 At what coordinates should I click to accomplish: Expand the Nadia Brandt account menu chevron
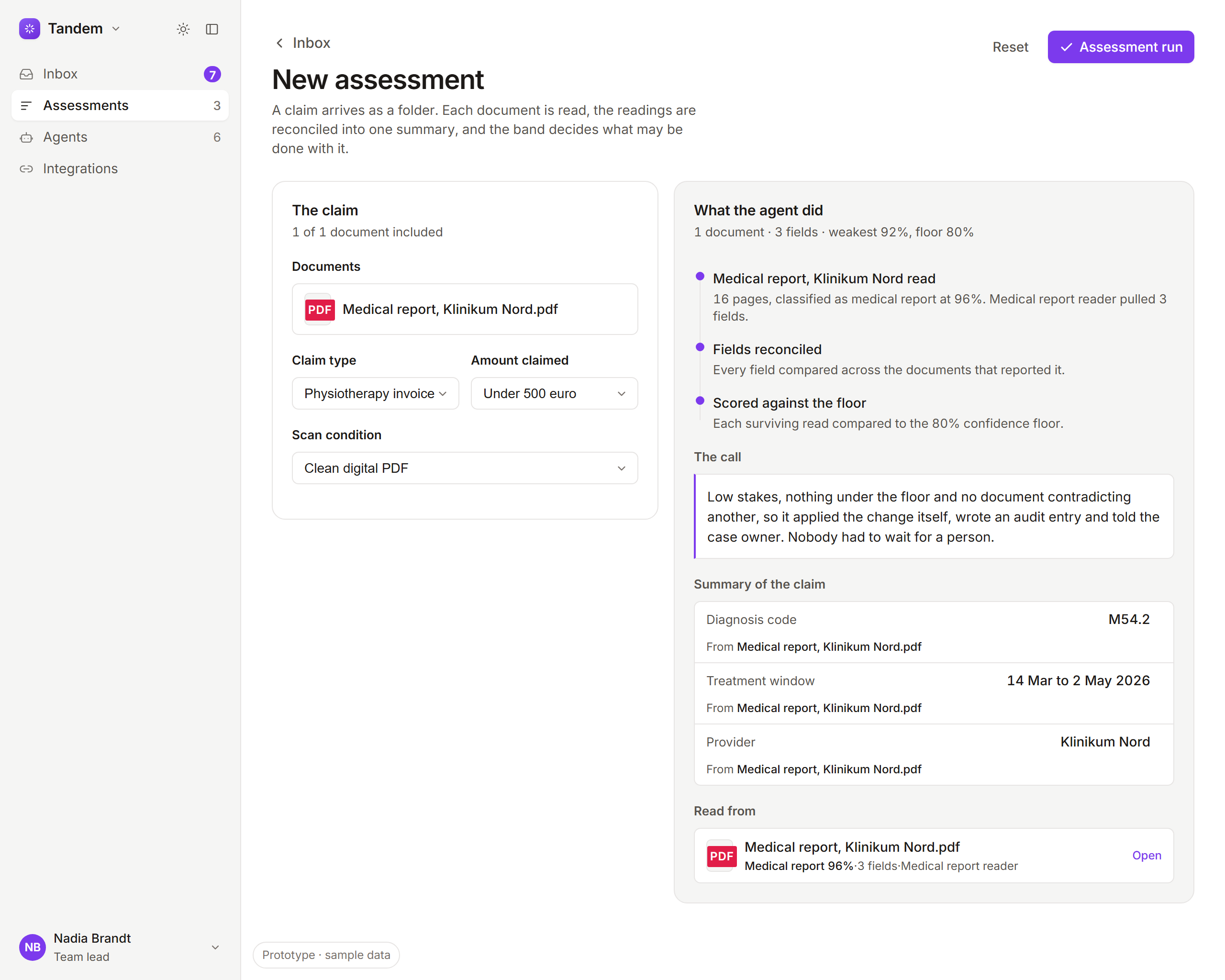pos(215,947)
